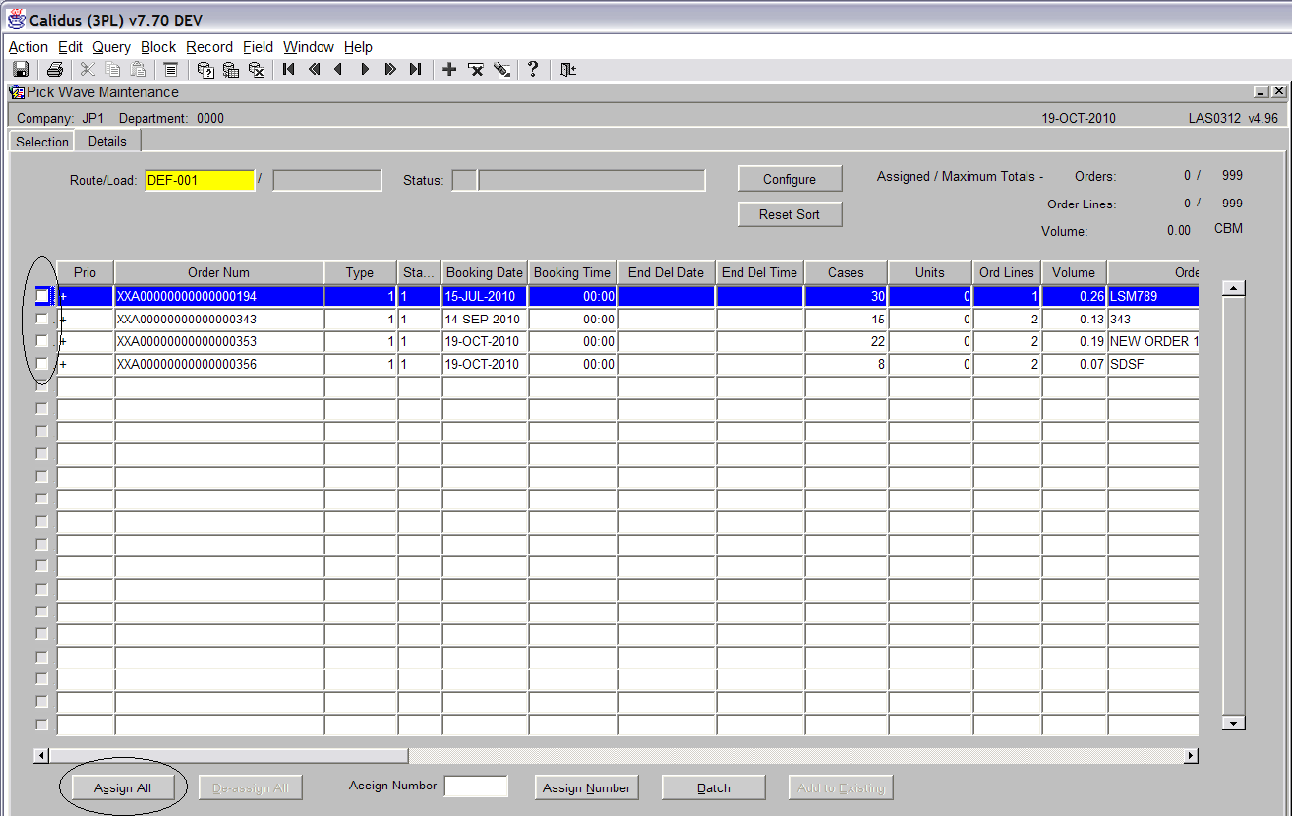Open the Action menu
Image resolution: width=1297 pixels, height=819 pixels.
(28, 47)
